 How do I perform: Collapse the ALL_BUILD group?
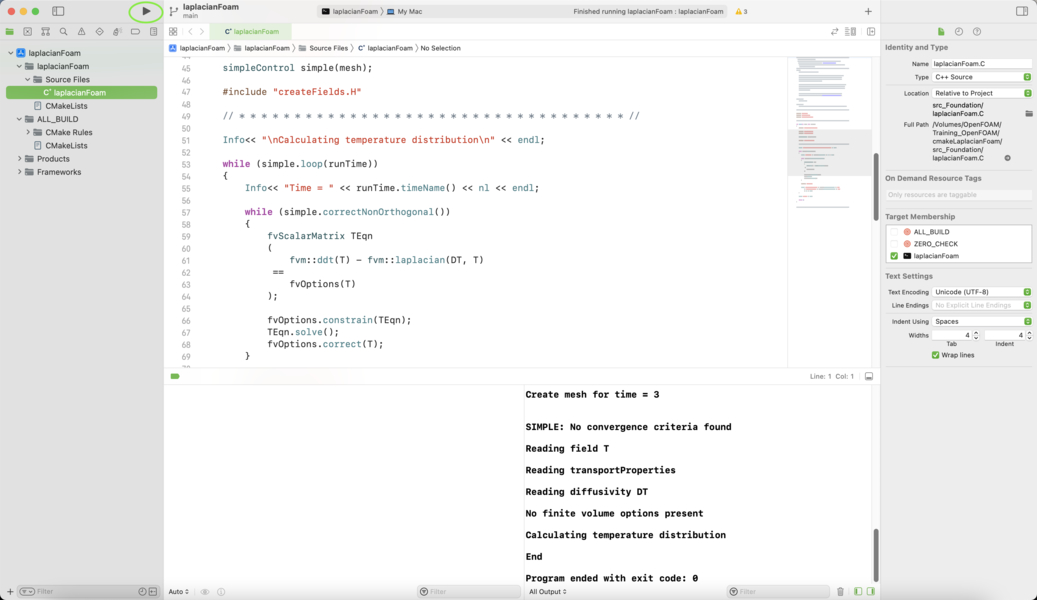pos(19,119)
